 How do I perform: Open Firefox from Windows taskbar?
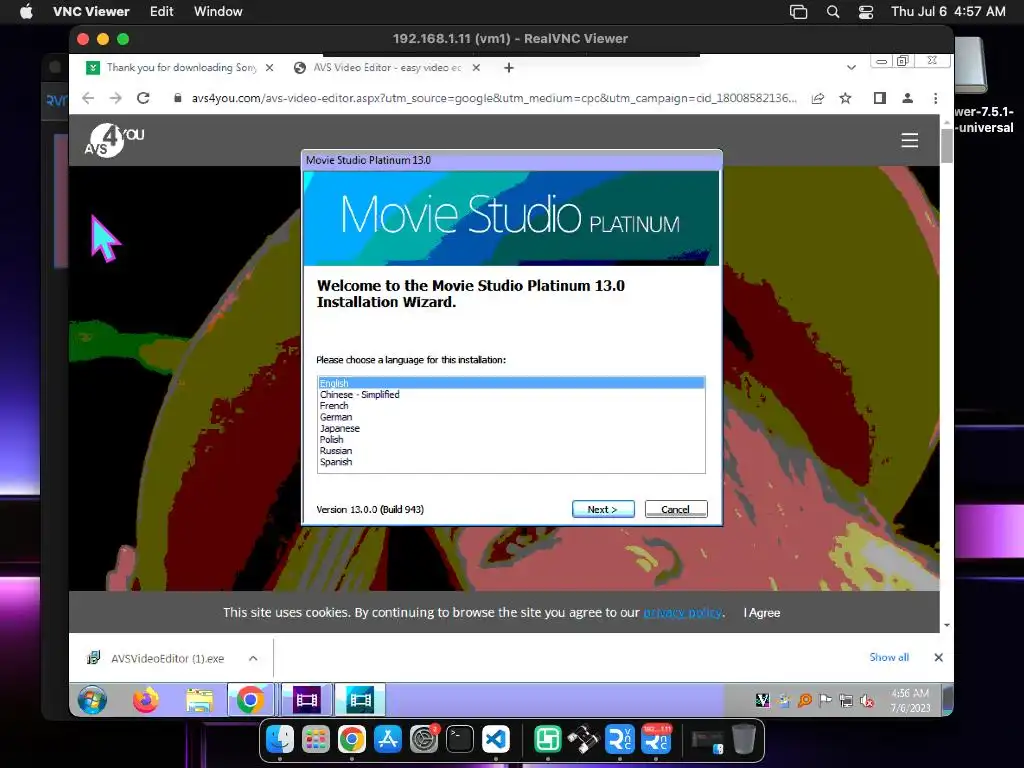coord(146,700)
